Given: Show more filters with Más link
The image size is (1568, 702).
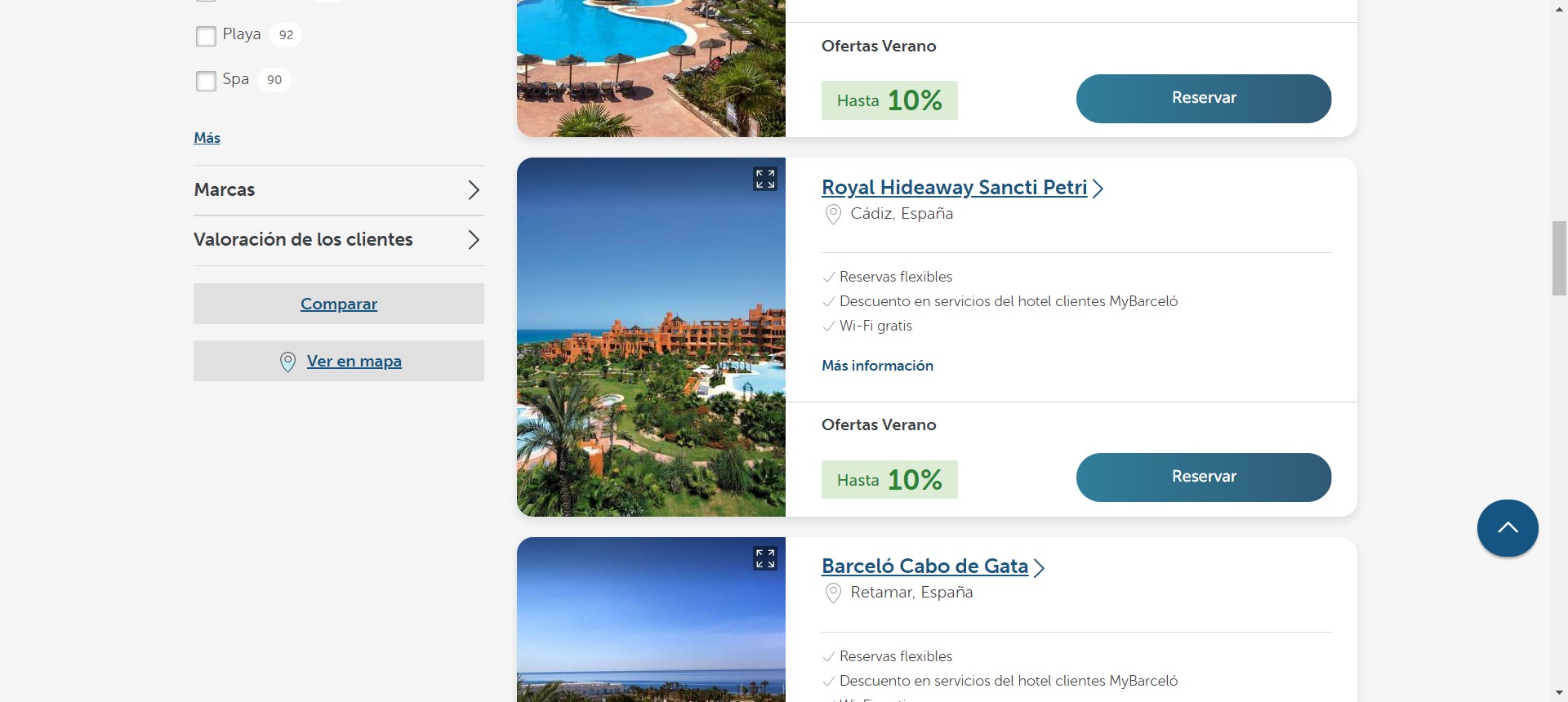Looking at the screenshot, I should 207,138.
